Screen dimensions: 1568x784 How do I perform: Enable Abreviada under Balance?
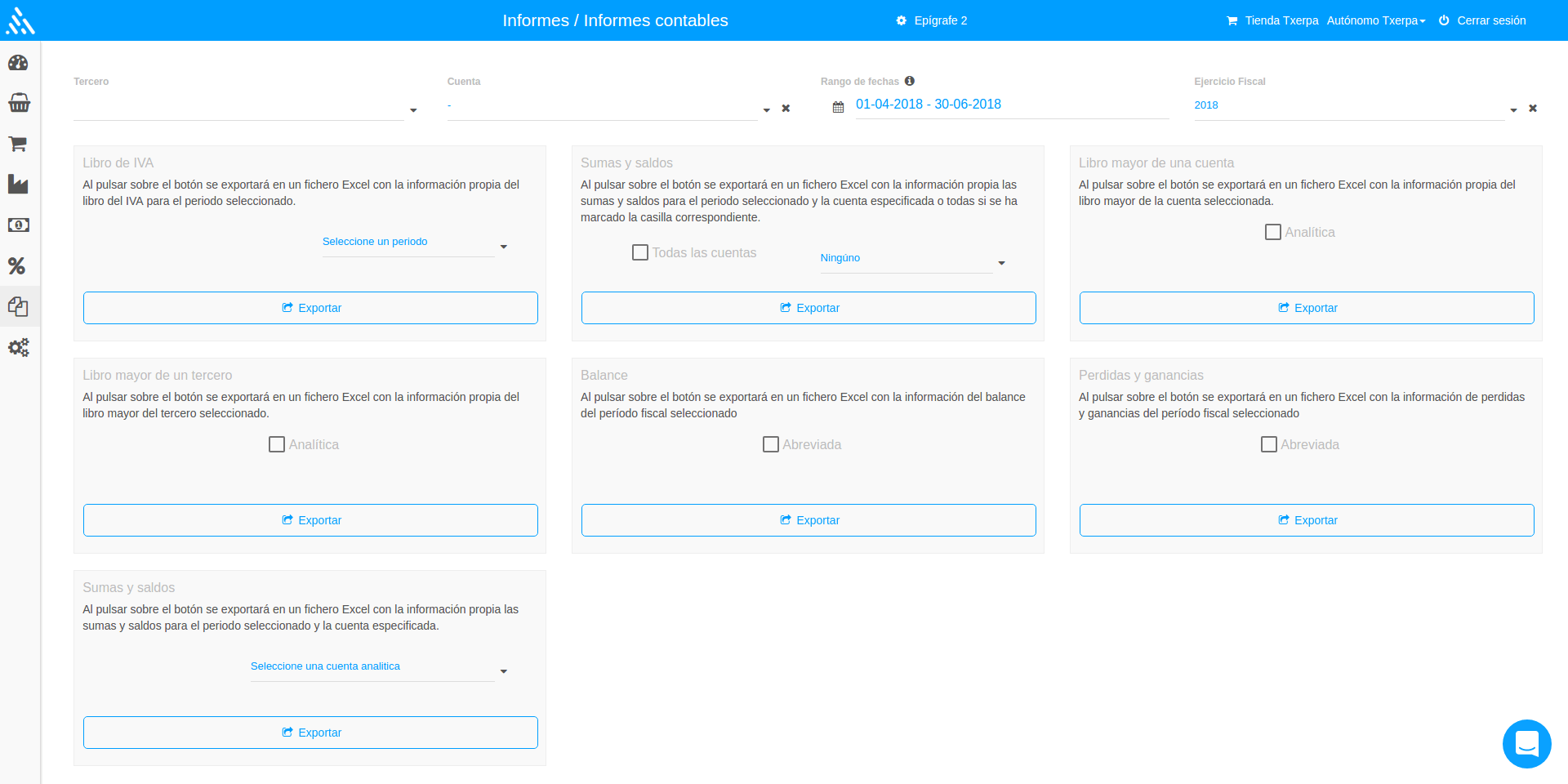(x=771, y=444)
